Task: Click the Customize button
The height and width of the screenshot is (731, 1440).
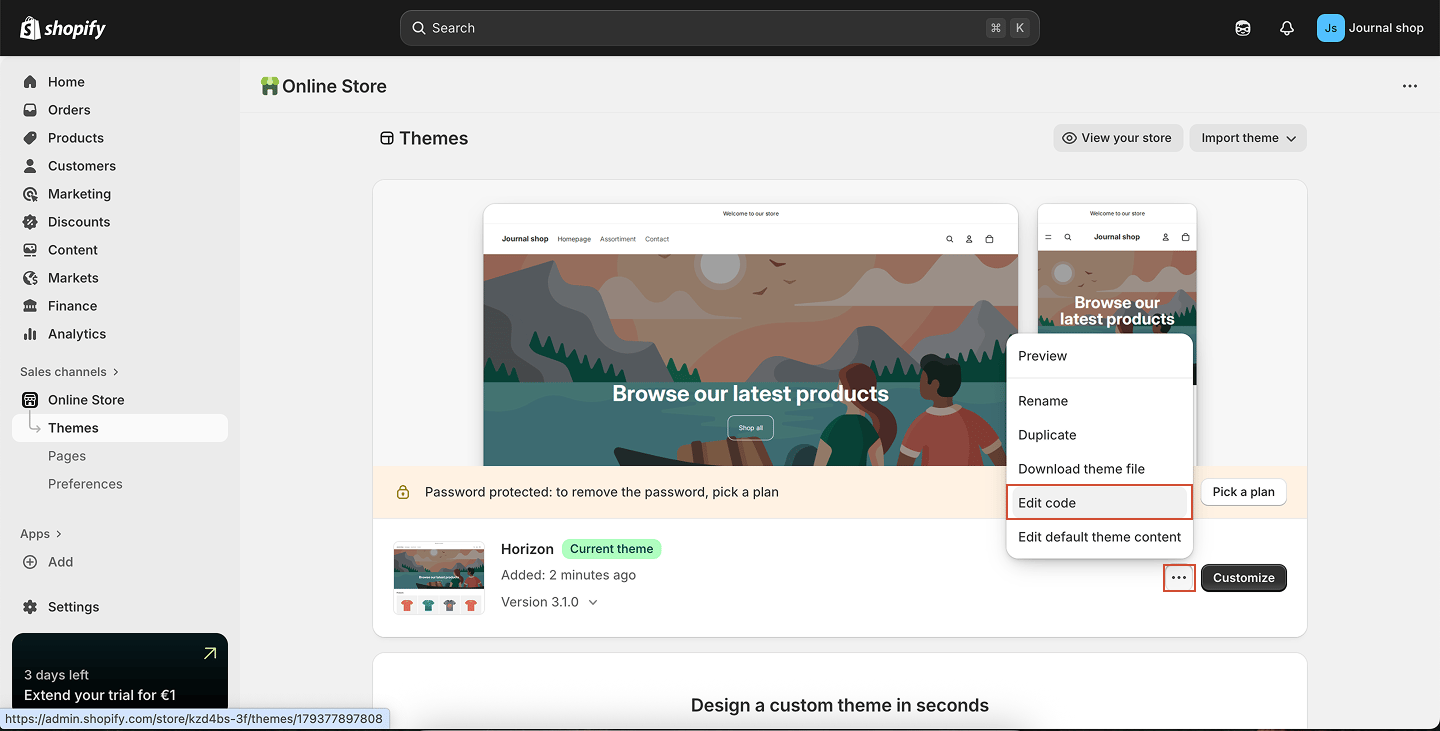Action: click(x=1244, y=578)
